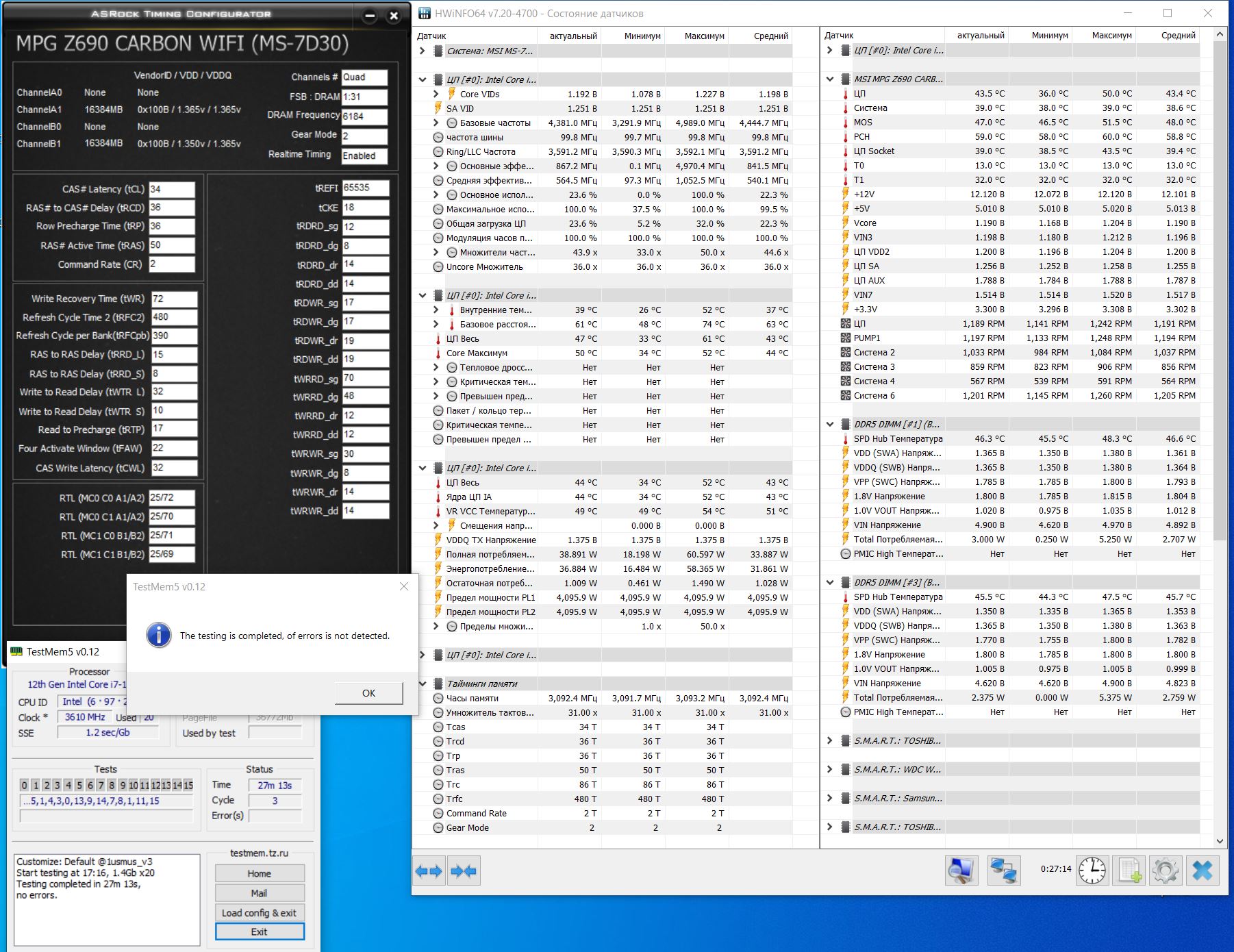The width and height of the screenshot is (1234, 952).
Task: Collapse the DDR5 DIMM [#1] sensor group
Action: tap(830, 424)
